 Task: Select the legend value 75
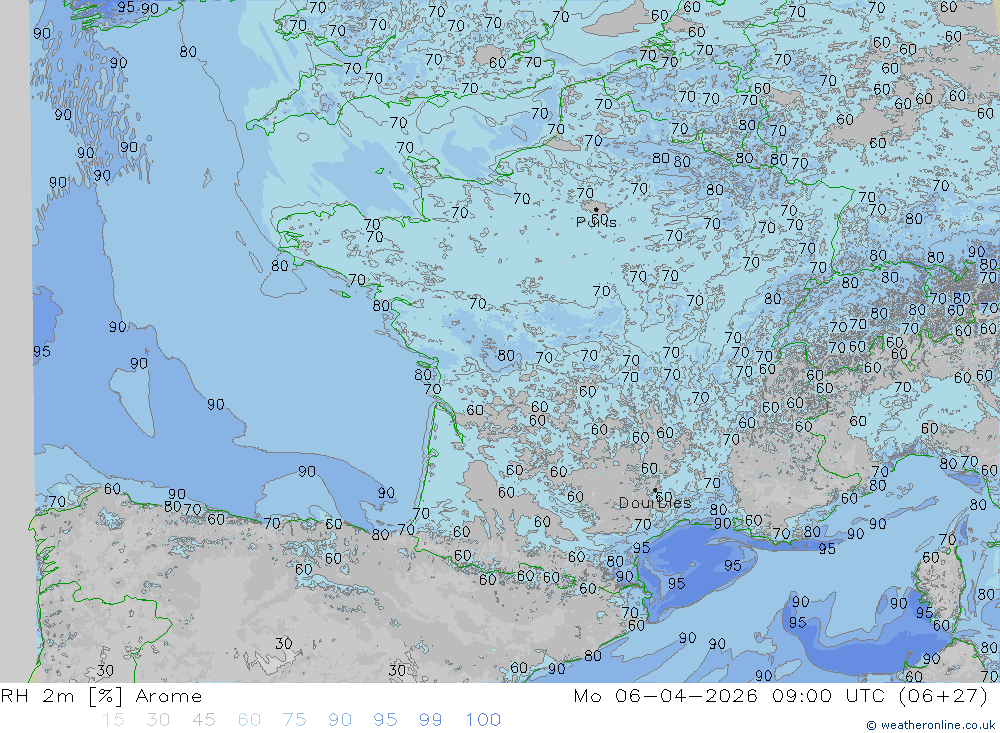295,720
